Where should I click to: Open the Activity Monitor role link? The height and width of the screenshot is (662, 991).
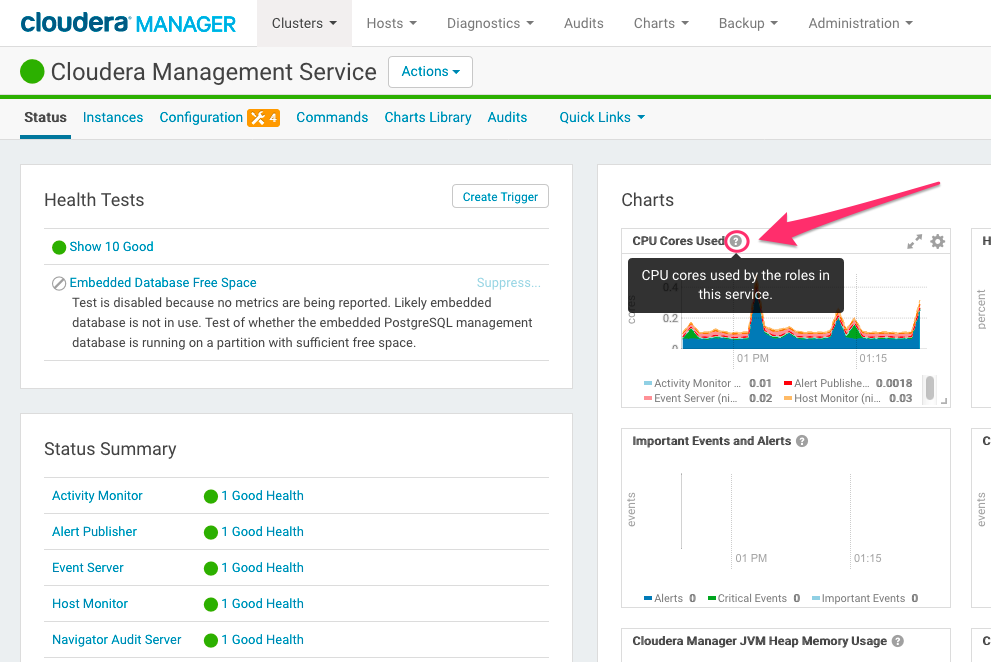pos(97,496)
